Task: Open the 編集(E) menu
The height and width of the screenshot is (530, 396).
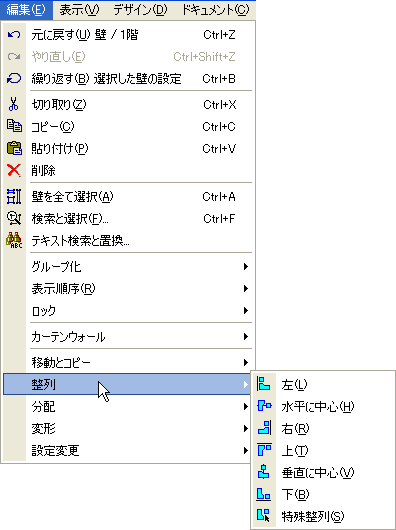Action: click(26, 10)
